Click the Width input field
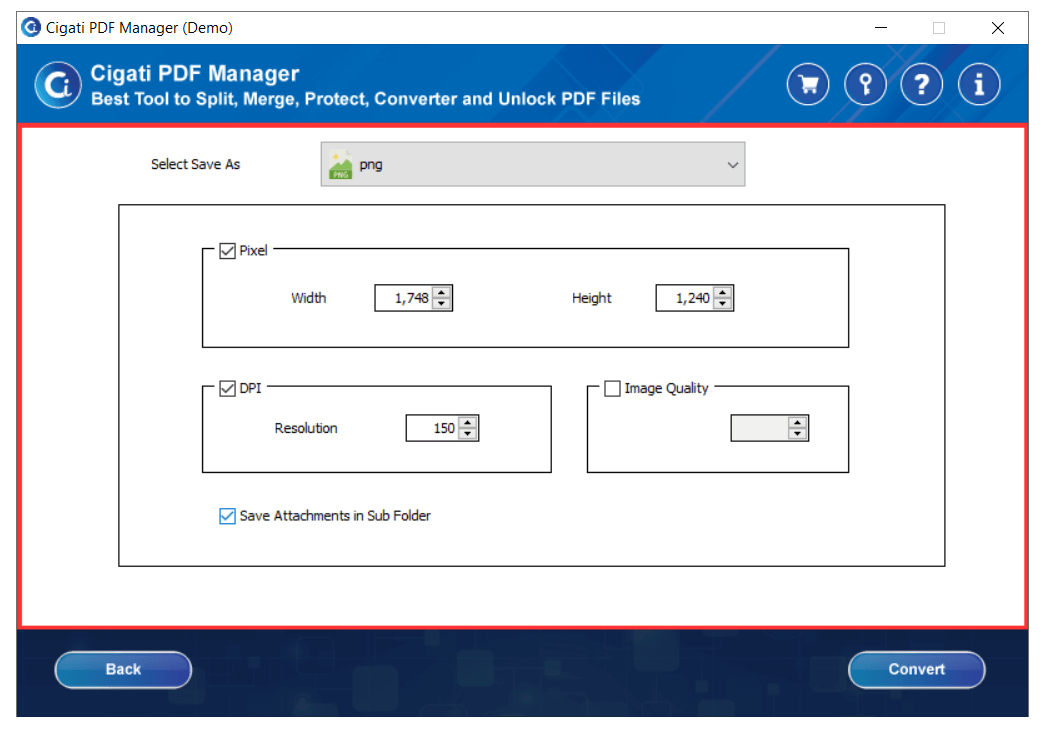 click(x=404, y=298)
